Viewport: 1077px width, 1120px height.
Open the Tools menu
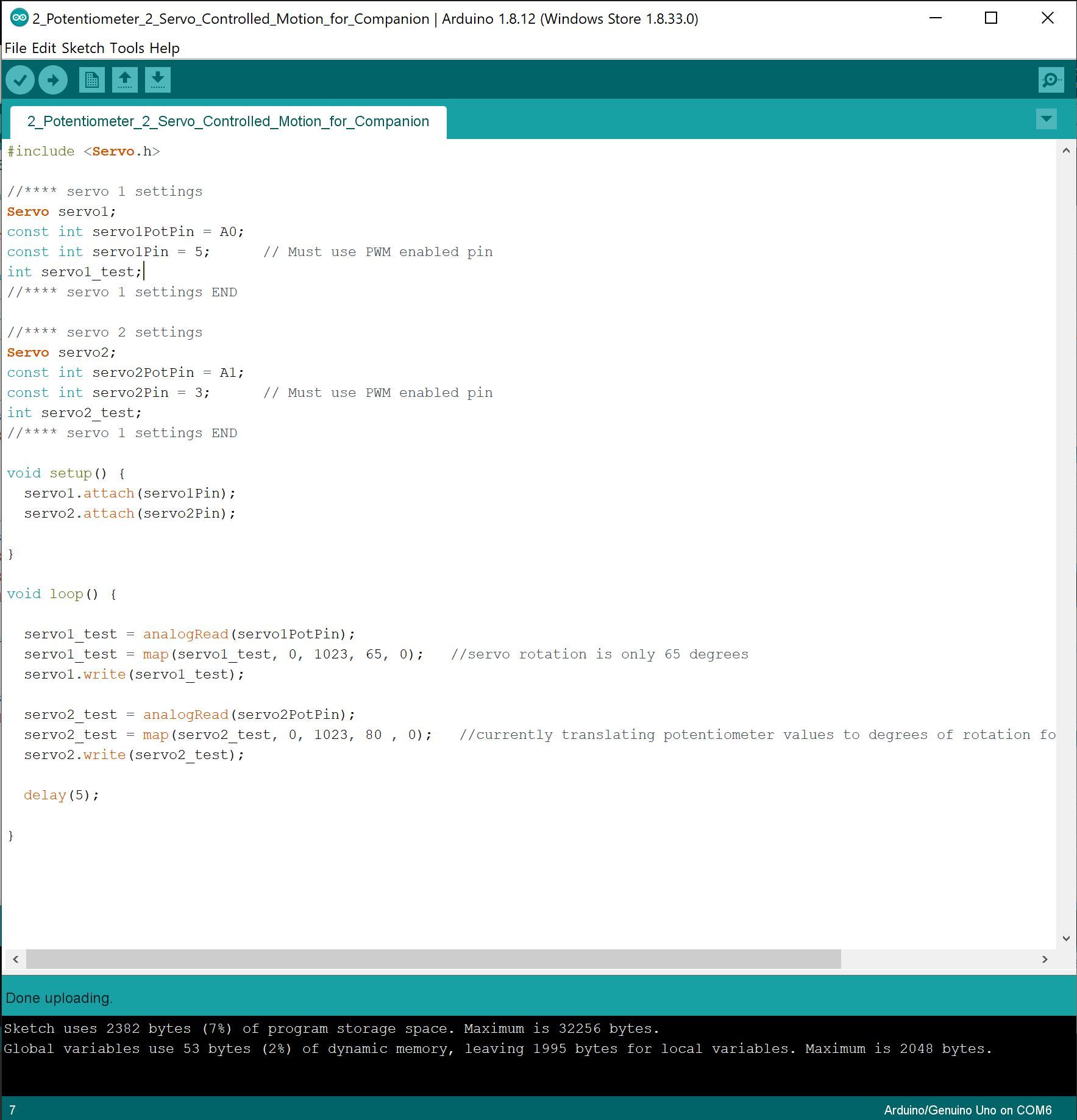click(x=128, y=48)
